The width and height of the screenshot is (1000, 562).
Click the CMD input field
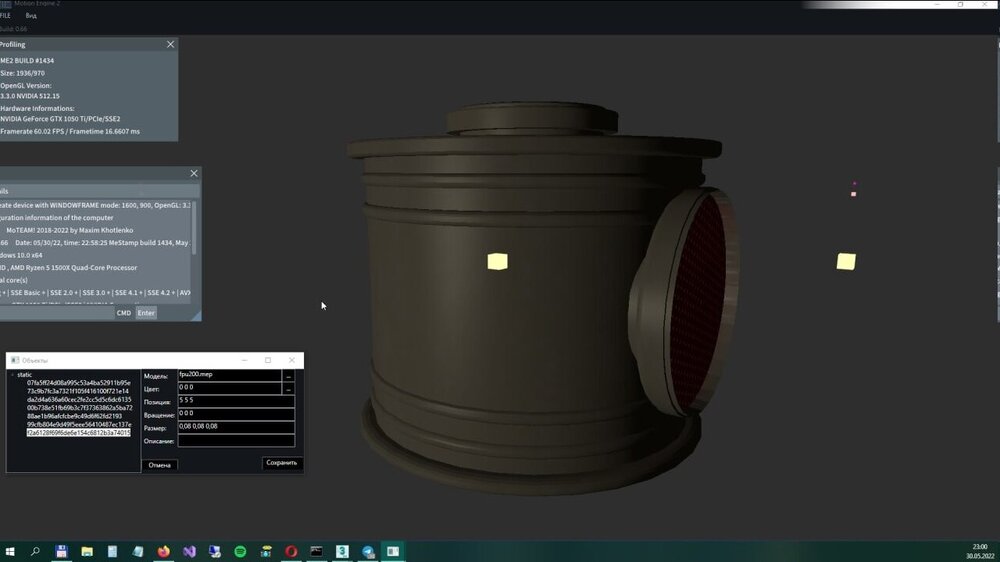point(55,313)
